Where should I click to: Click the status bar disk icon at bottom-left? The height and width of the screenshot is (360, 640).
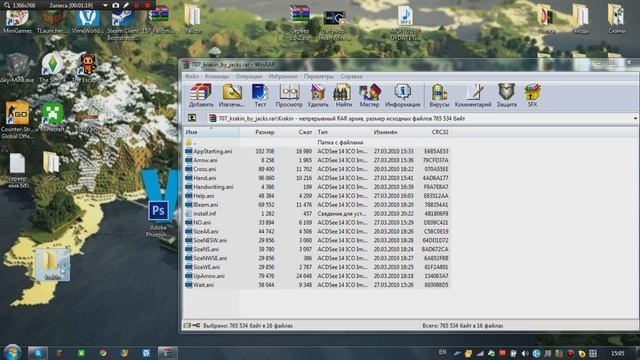187,325
